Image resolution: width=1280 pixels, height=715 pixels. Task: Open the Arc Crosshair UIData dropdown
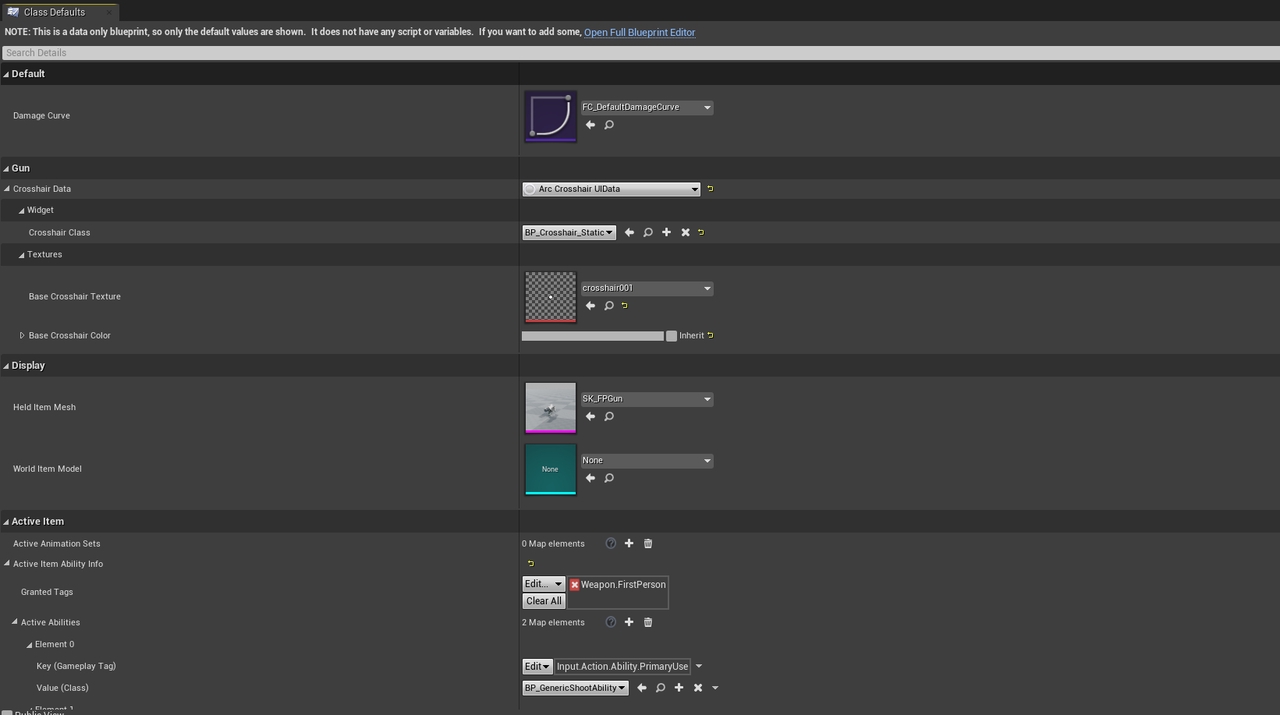point(611,189)
